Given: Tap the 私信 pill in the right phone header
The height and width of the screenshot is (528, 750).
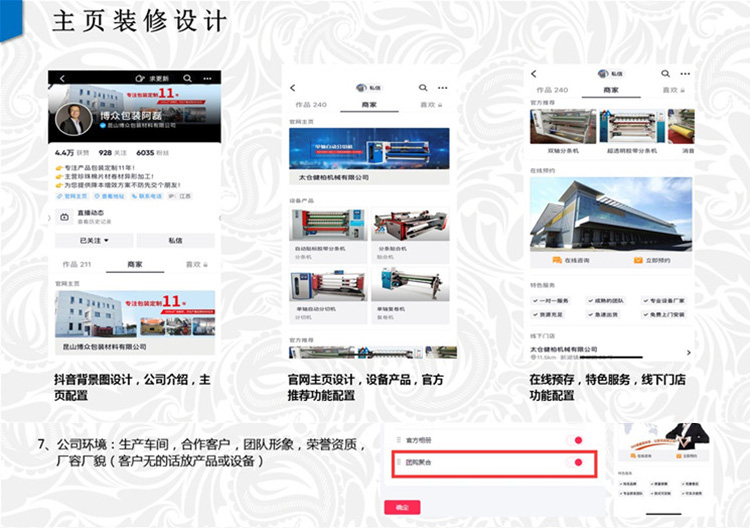Looking at the screenshot, I should tap(610, 74).
